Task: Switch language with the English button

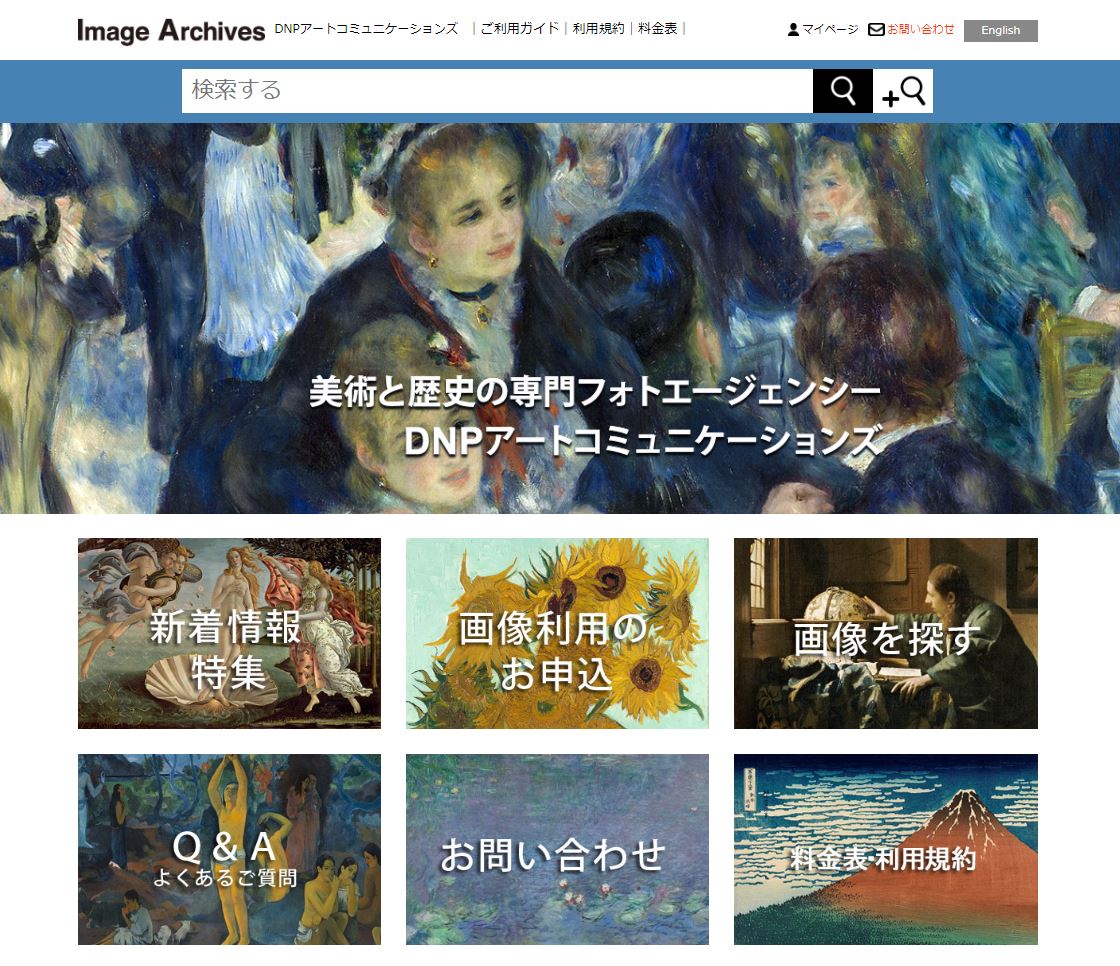Action: pyautogui.click(x=1000, y=30)
